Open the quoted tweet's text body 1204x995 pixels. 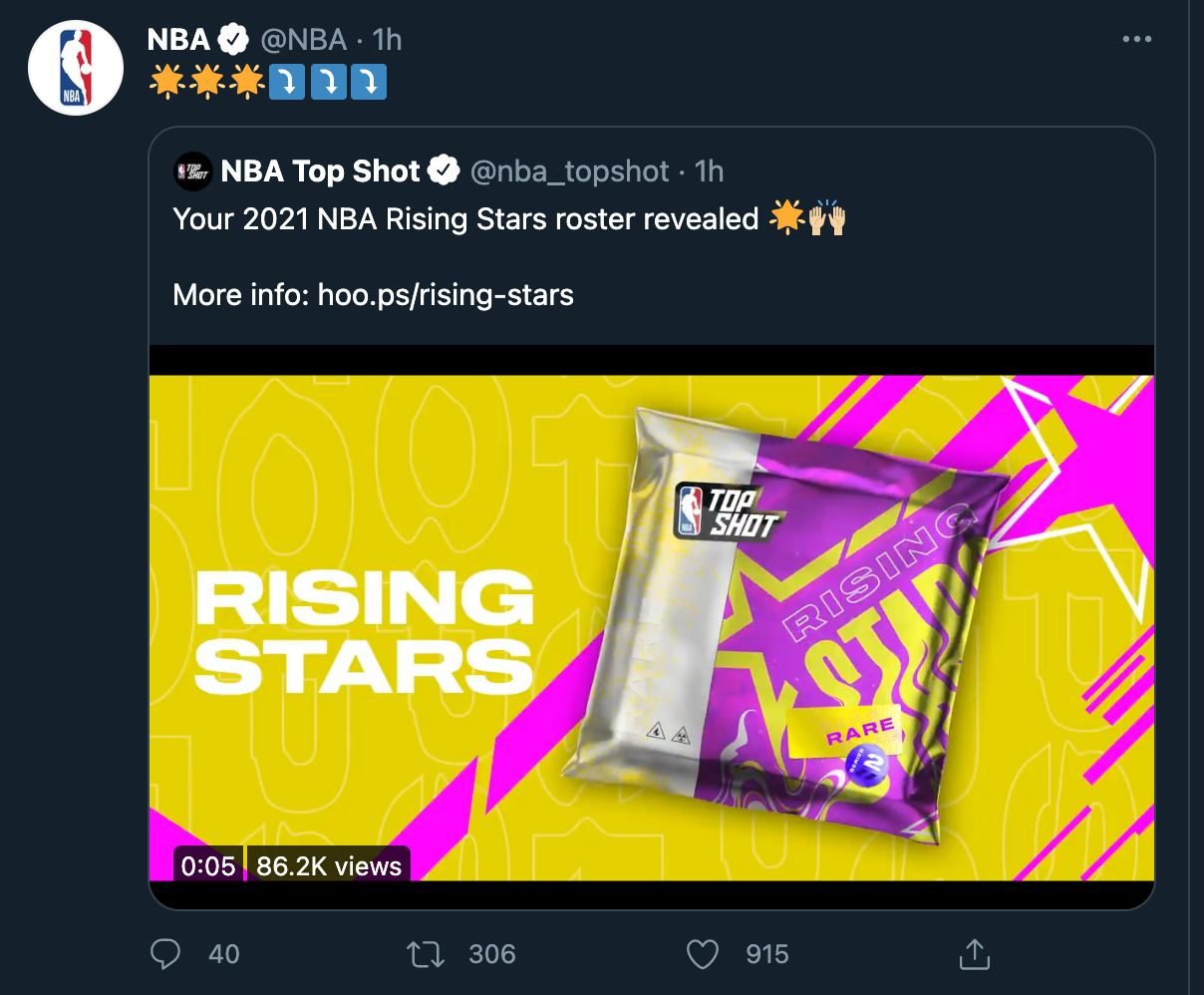pyautogui.click(x=465, y=219)
